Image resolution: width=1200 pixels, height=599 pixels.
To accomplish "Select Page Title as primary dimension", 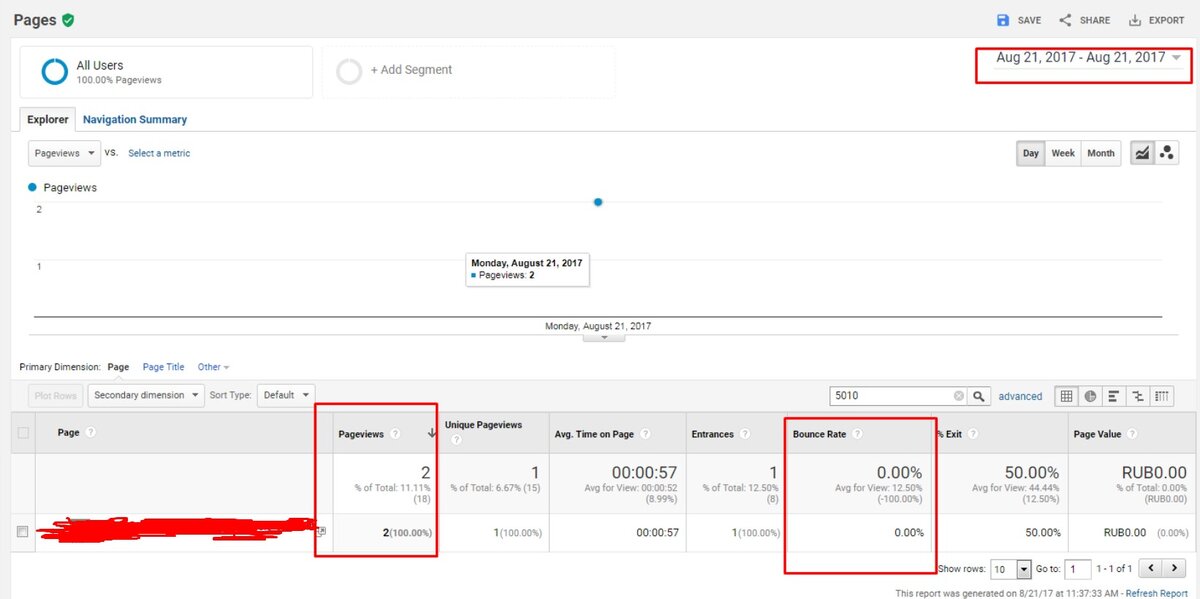I will point(163,367).
